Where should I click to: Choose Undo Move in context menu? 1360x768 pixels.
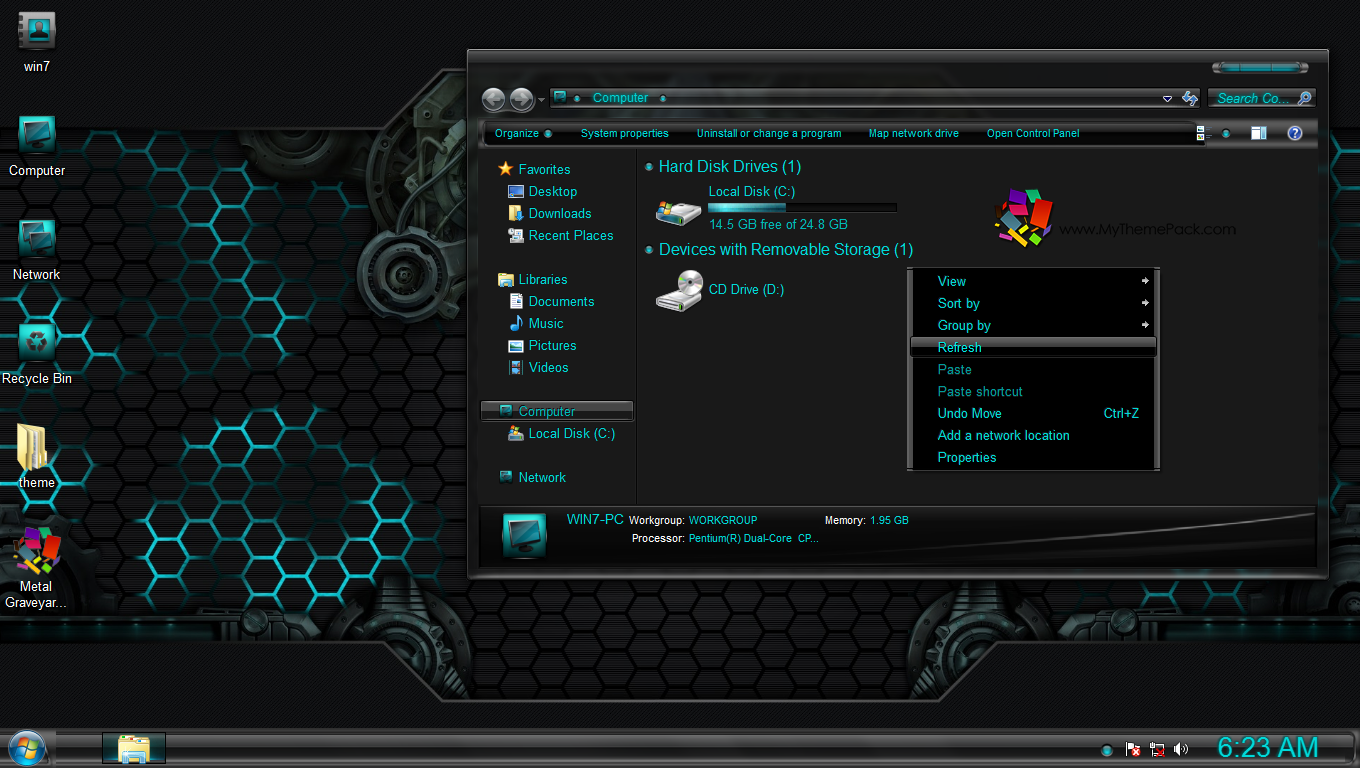tap(1033, 413)
